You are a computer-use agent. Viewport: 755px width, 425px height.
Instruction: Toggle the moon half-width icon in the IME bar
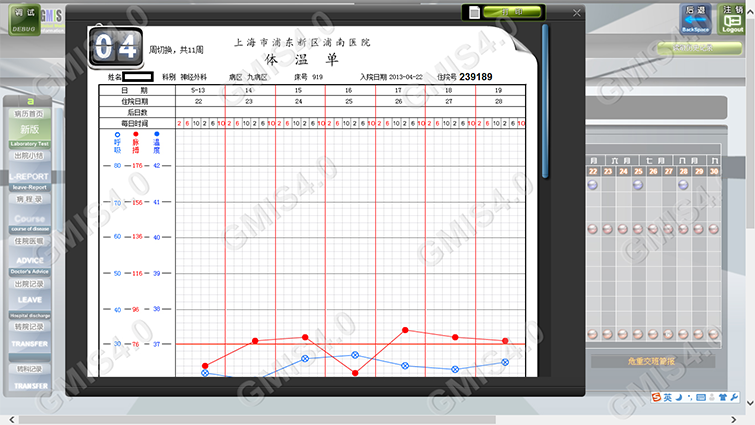[679, 397]
